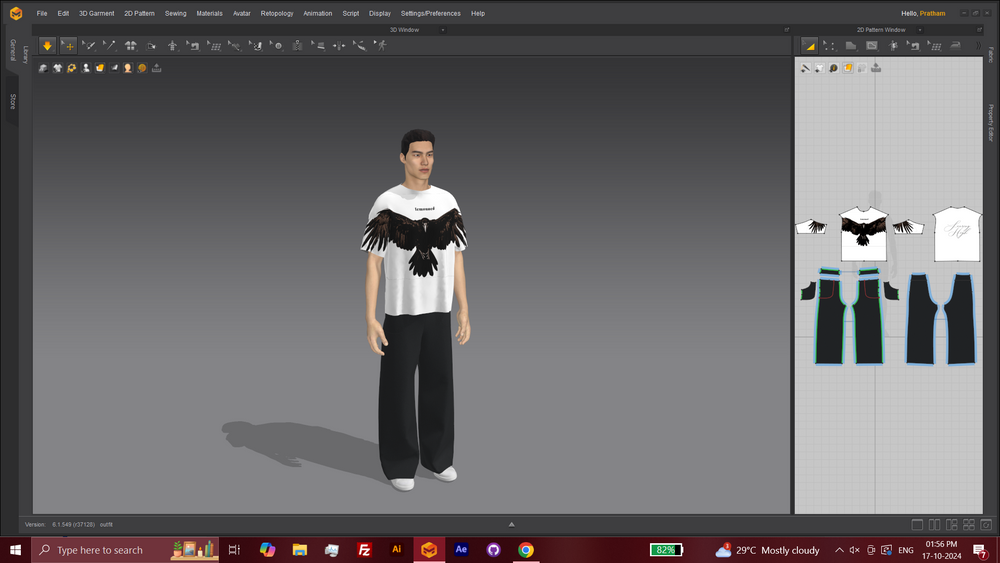Open the Materials menu
Screen dimensions: 1000x563
pos(209,13)
